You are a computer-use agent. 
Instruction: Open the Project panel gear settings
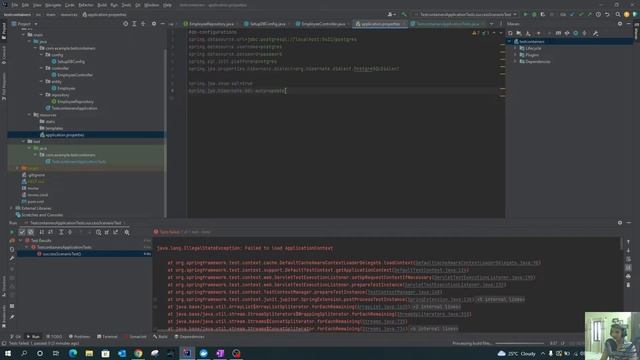pos(154,24)
